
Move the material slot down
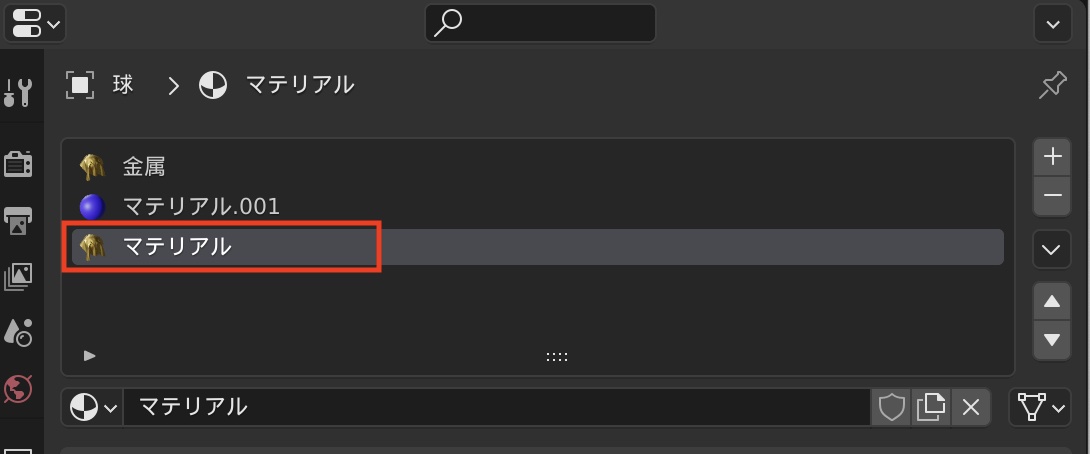pyautogui.click(x=1051, y=339)
